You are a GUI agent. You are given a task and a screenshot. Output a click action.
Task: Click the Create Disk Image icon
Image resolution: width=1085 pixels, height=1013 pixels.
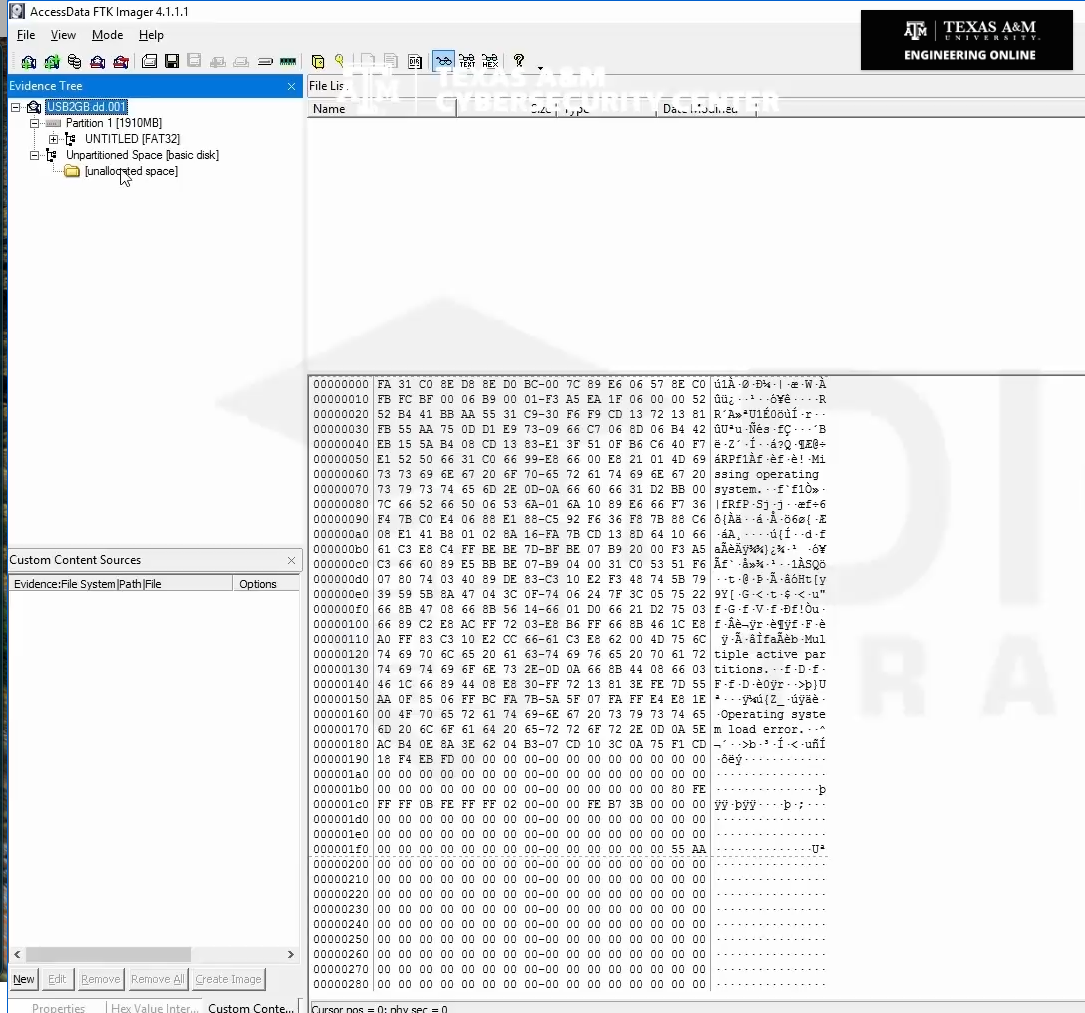(x=149, y=62)
